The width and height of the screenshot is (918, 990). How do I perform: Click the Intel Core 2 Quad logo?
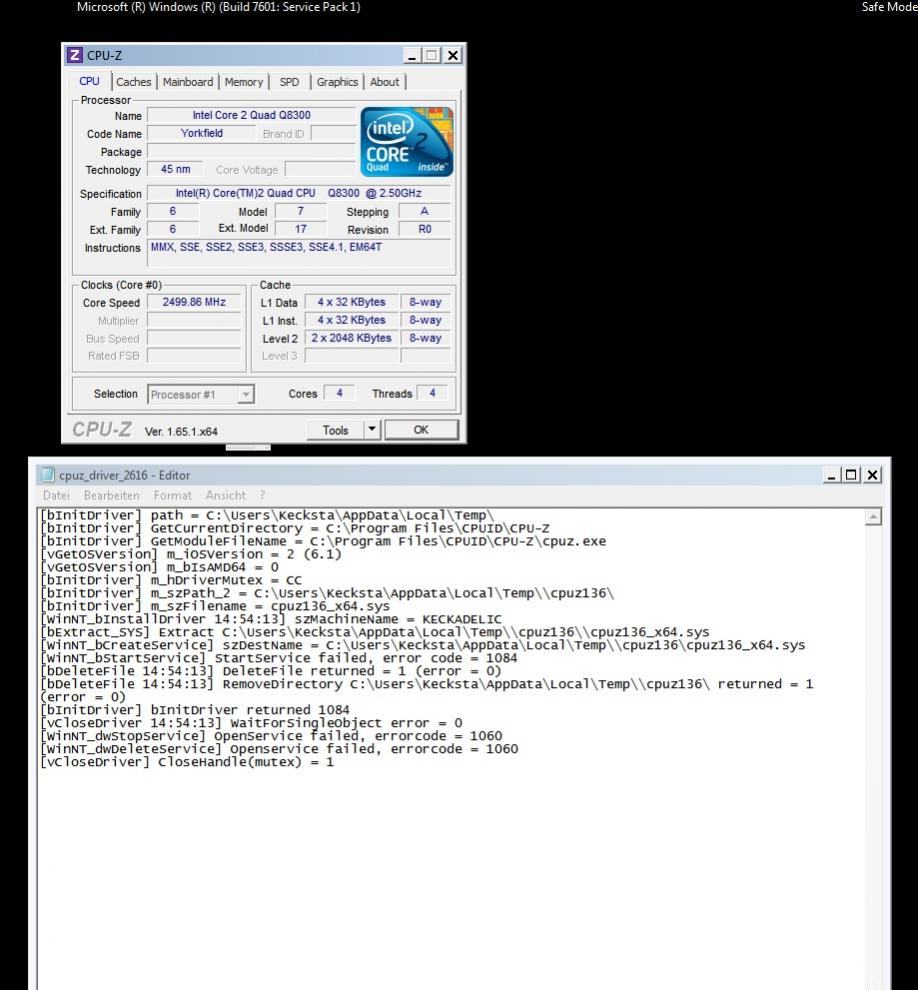coord(407,141)
